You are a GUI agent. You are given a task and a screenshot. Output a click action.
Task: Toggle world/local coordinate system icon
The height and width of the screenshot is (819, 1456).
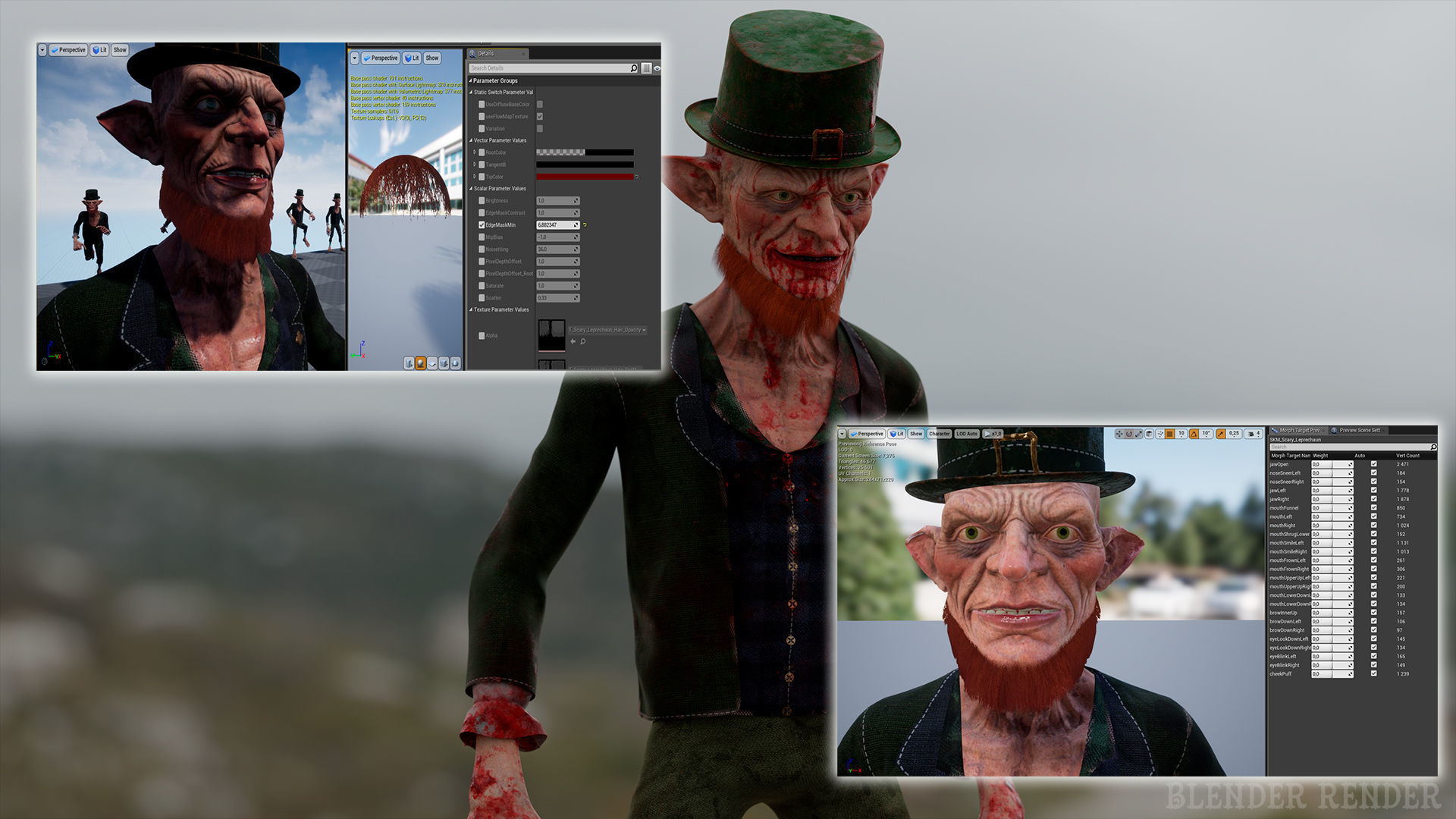1149,434
